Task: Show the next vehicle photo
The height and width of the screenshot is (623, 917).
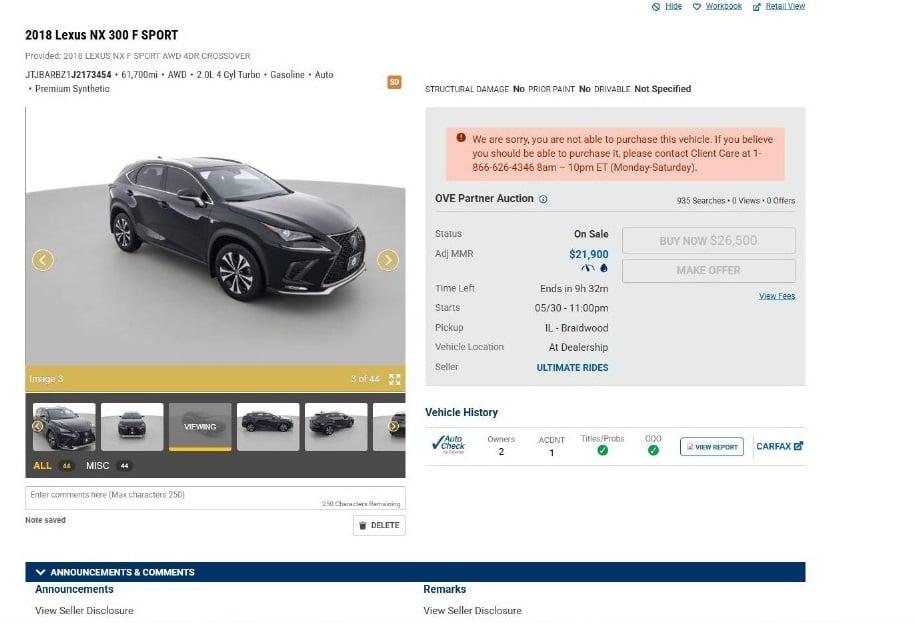Action: [x=388, y=260]
